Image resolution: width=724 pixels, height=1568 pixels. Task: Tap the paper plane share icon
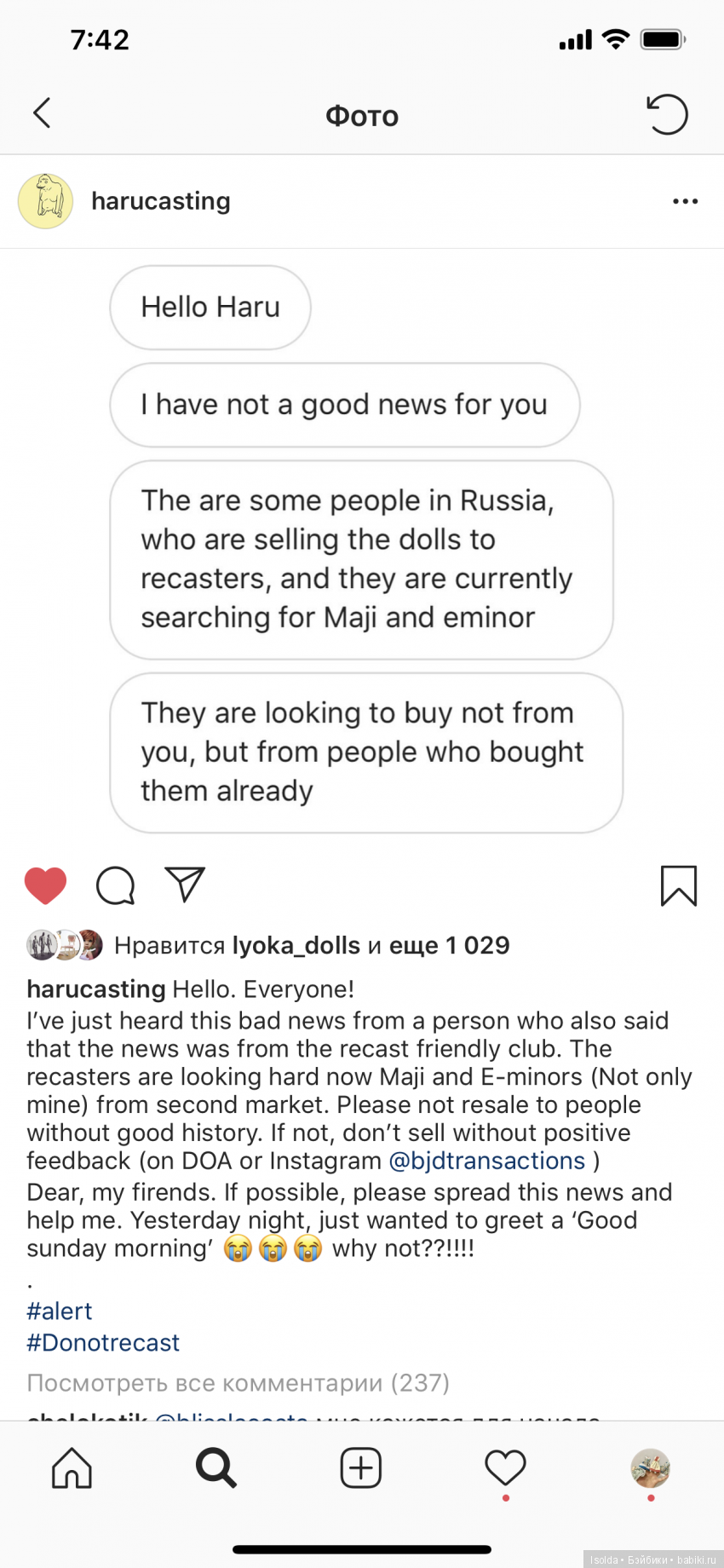tap(185, 885)
